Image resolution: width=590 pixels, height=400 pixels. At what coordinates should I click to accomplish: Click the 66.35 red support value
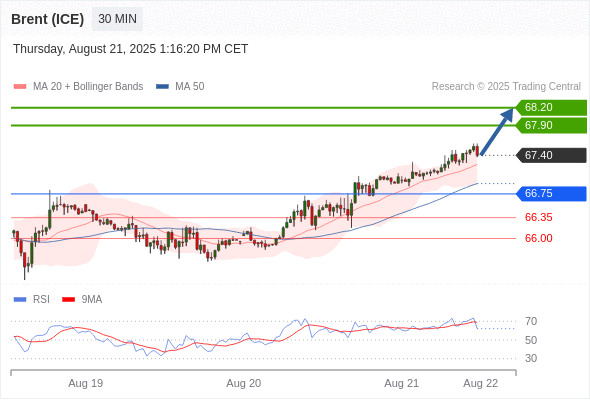tap(538, 217)
